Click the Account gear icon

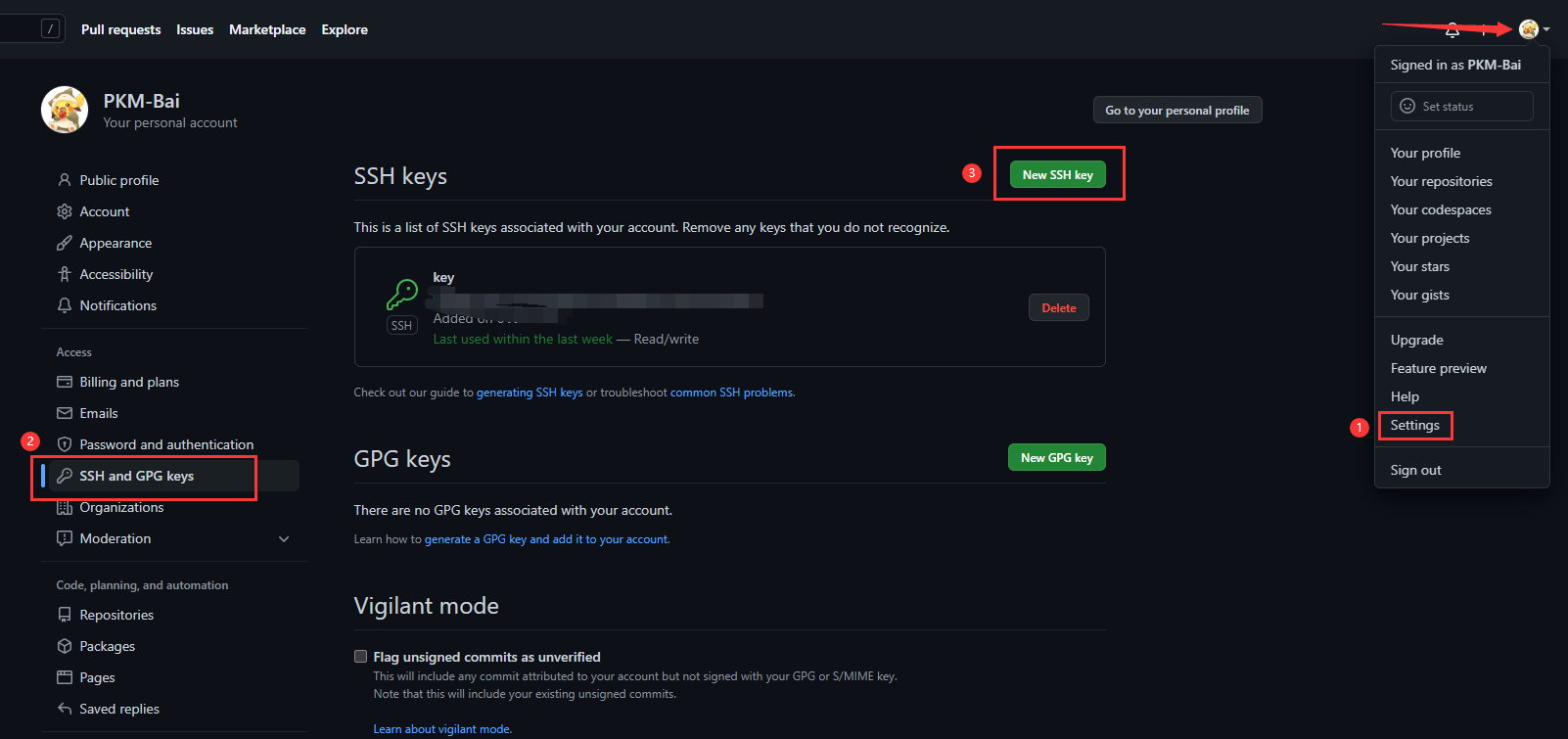[x=65, y=211]
